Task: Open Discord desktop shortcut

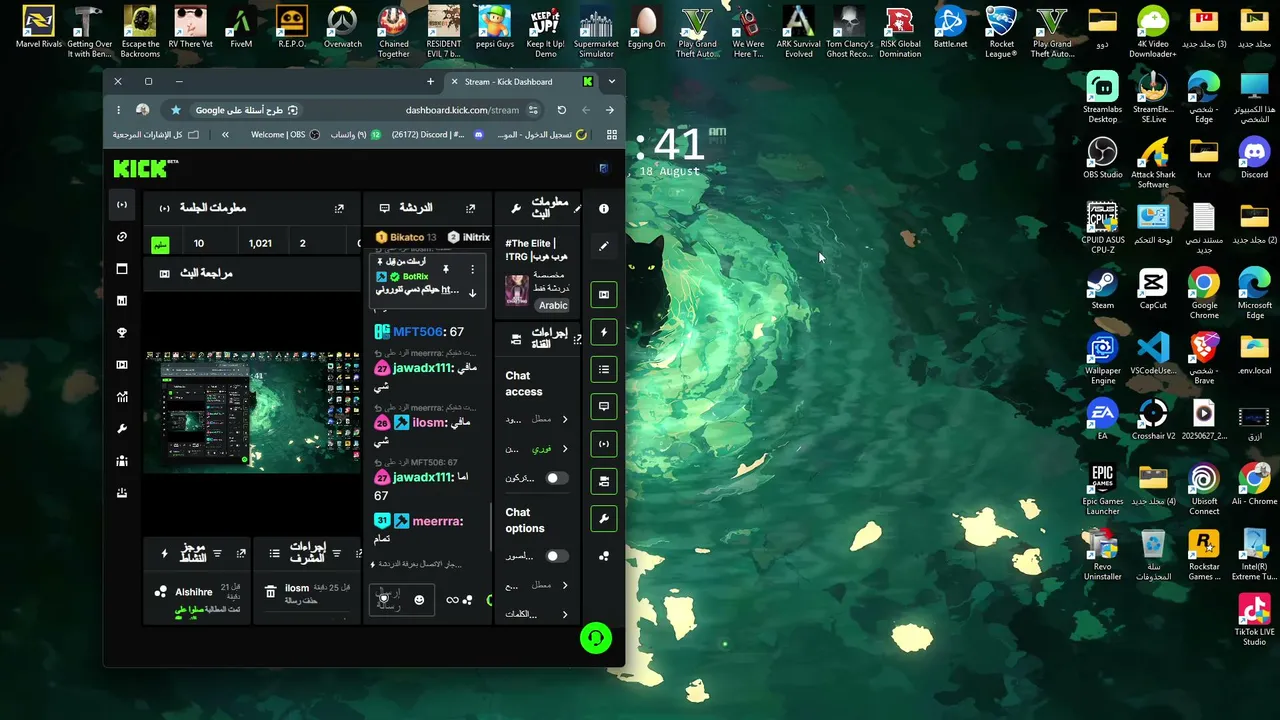Action: click(1254, 158)
